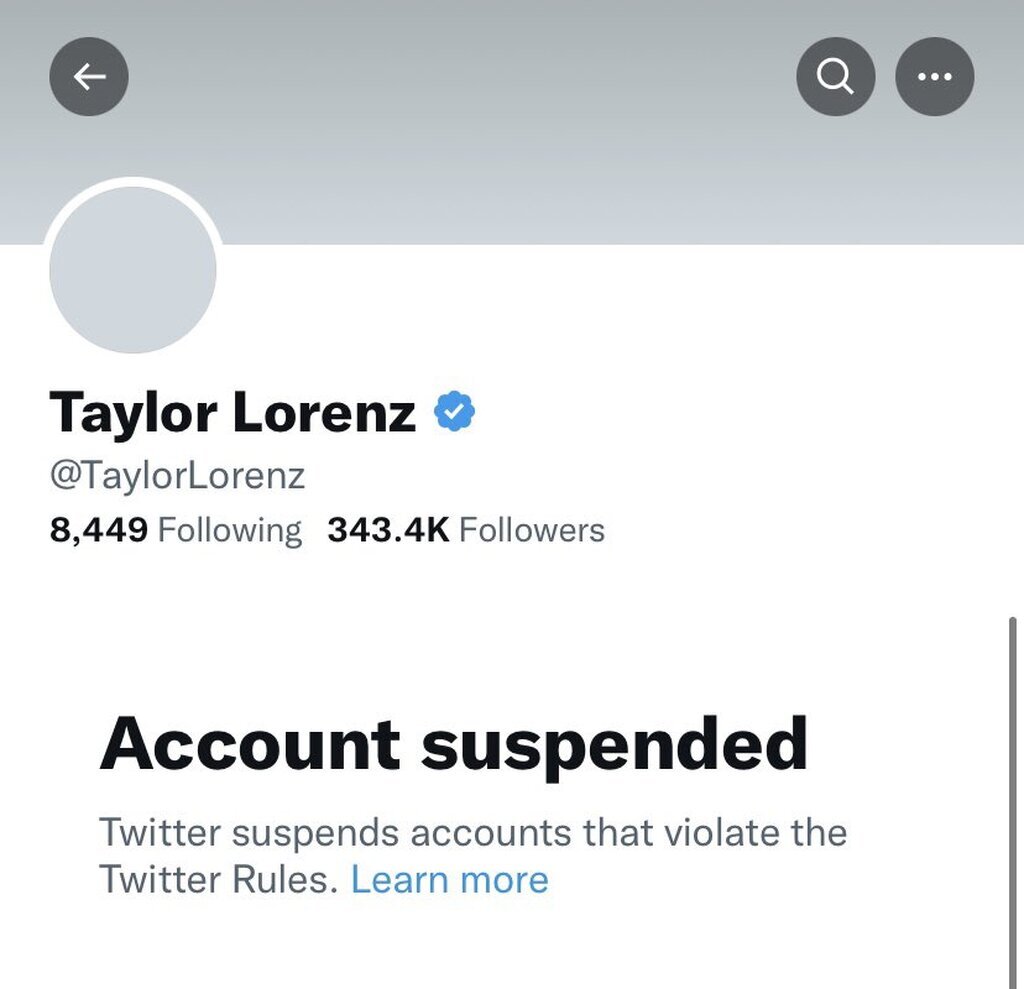Open the three-dot more options menu
Image resolution: width=1024 pixels, height=989 pixels.
pos(935,77)
